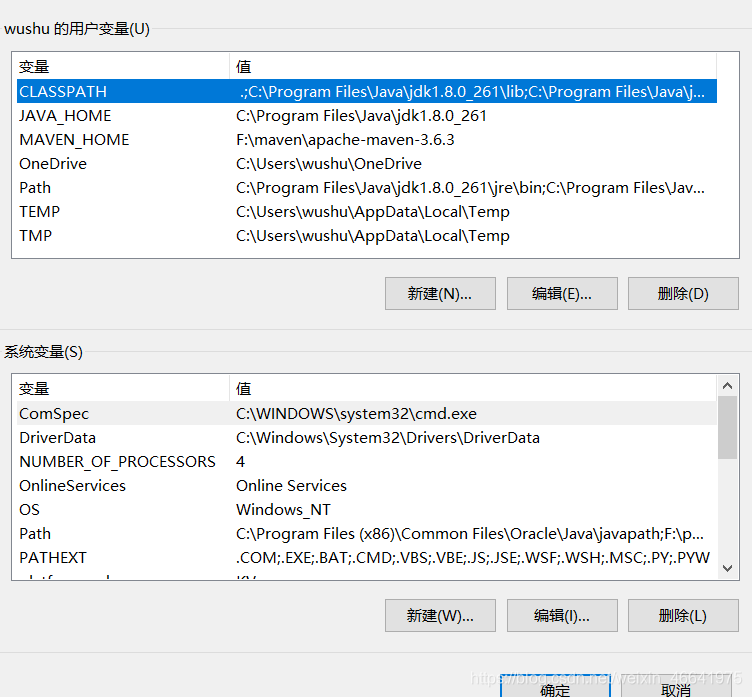Click the 变量 column header in system variables
This screenshot has height=697, width=752.
pyautogui.click(x=123, y=388)
